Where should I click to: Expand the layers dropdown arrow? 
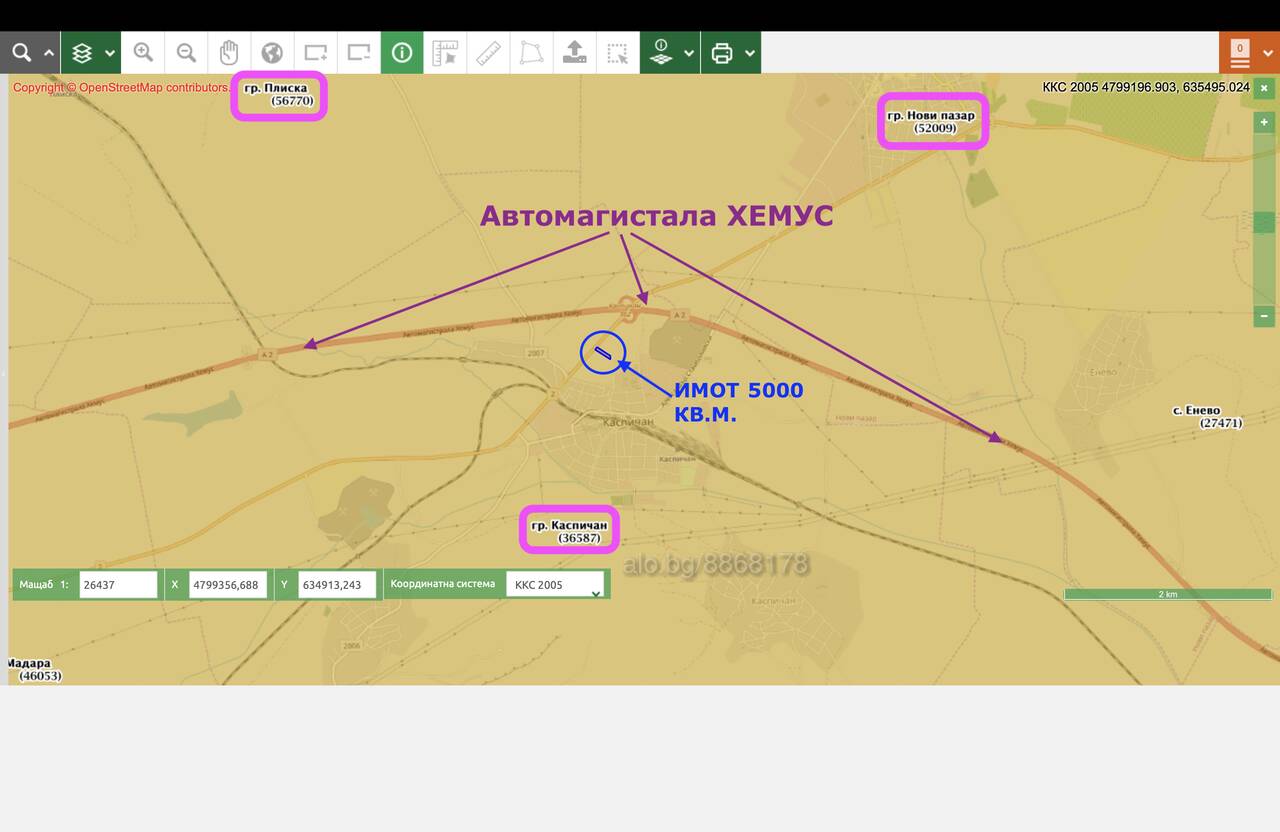[110, 53]
